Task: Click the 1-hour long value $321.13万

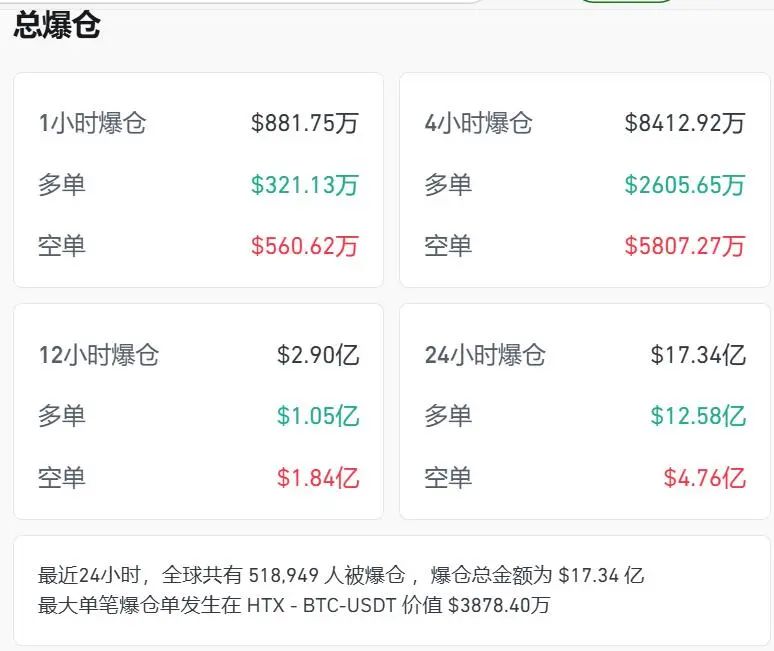Action: point(304,185)
